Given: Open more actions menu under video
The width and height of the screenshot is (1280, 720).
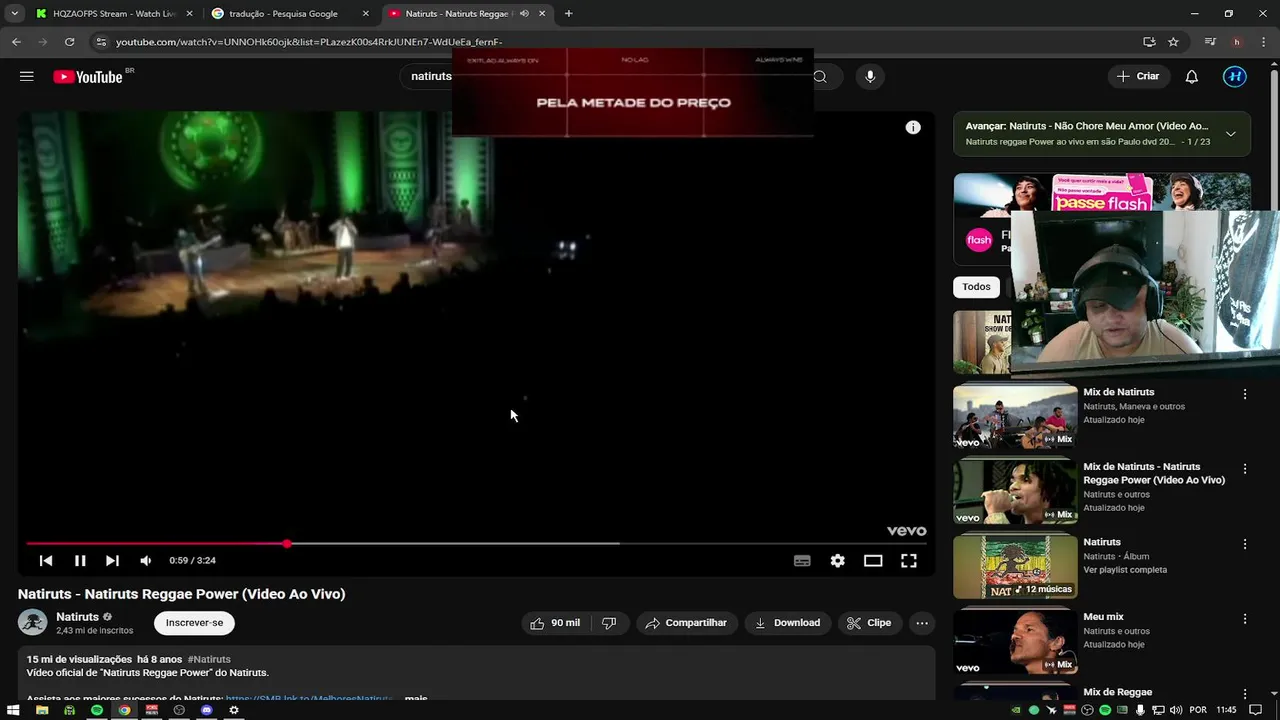Looking at the screenshot, I should [922, 623].
